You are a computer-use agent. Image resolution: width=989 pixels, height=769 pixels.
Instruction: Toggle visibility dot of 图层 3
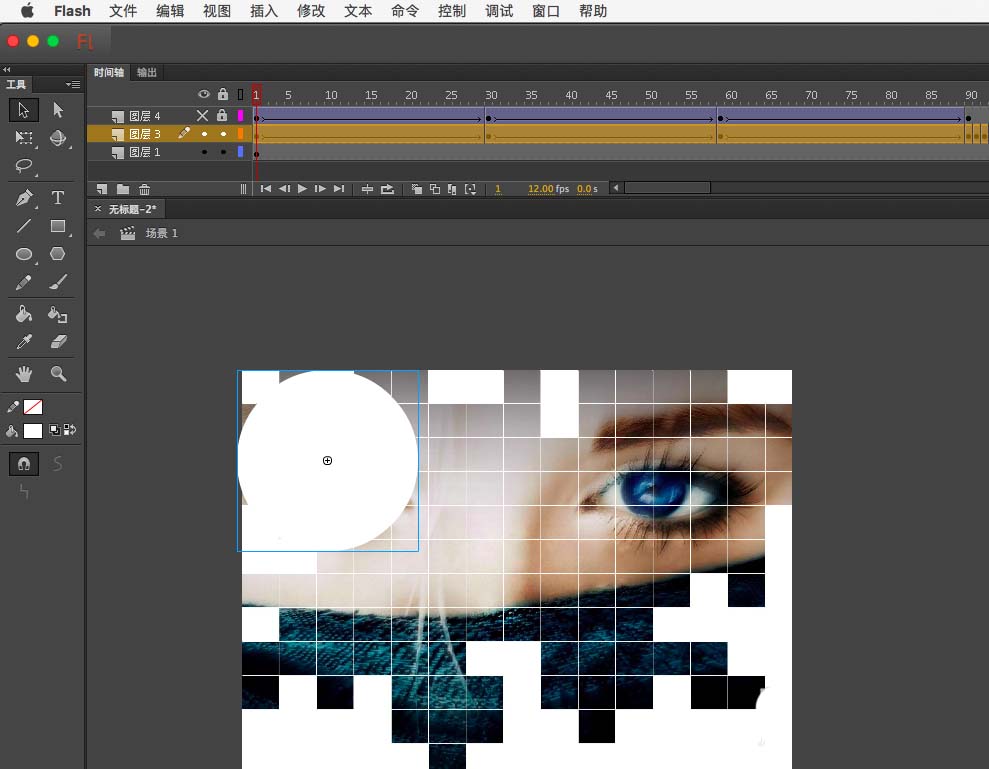pos(204,134)
